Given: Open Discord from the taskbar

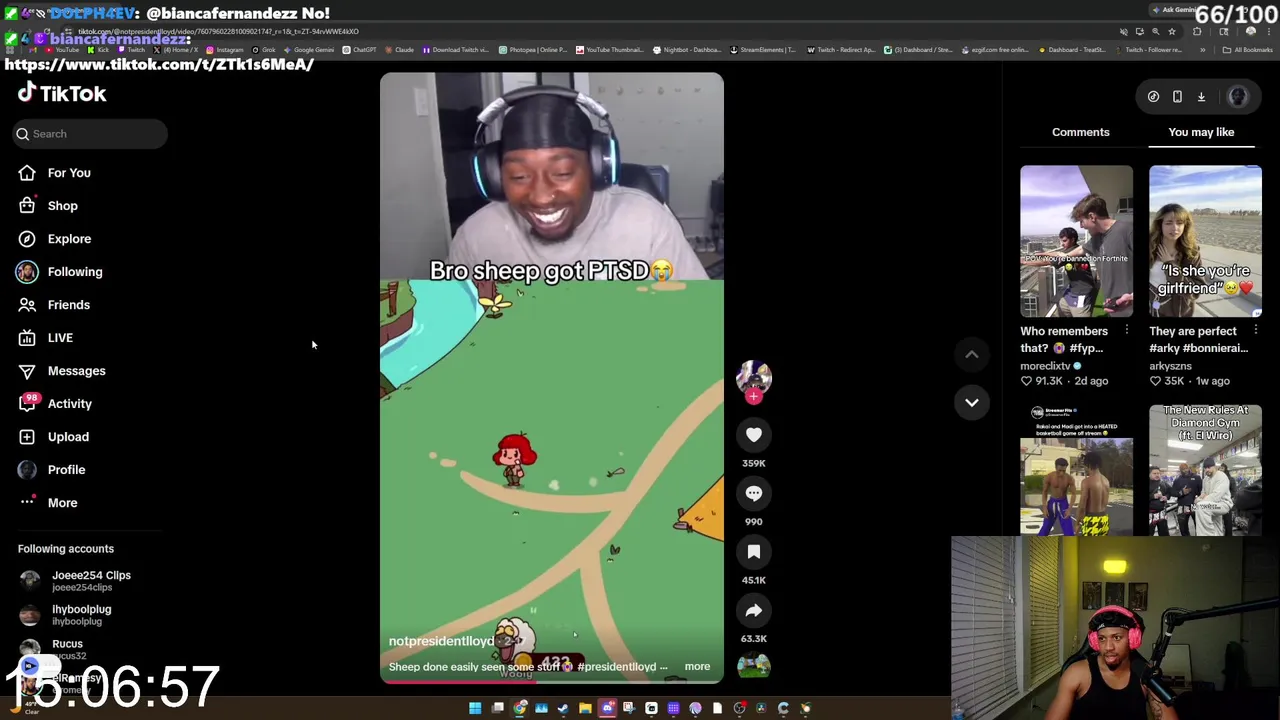Looking at the screenshot, I should click(607, 708).
